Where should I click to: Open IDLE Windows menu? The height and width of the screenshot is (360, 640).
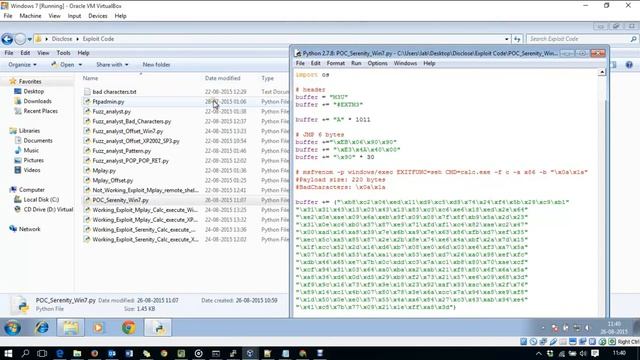pyautogui.click(x=405, y=64)
